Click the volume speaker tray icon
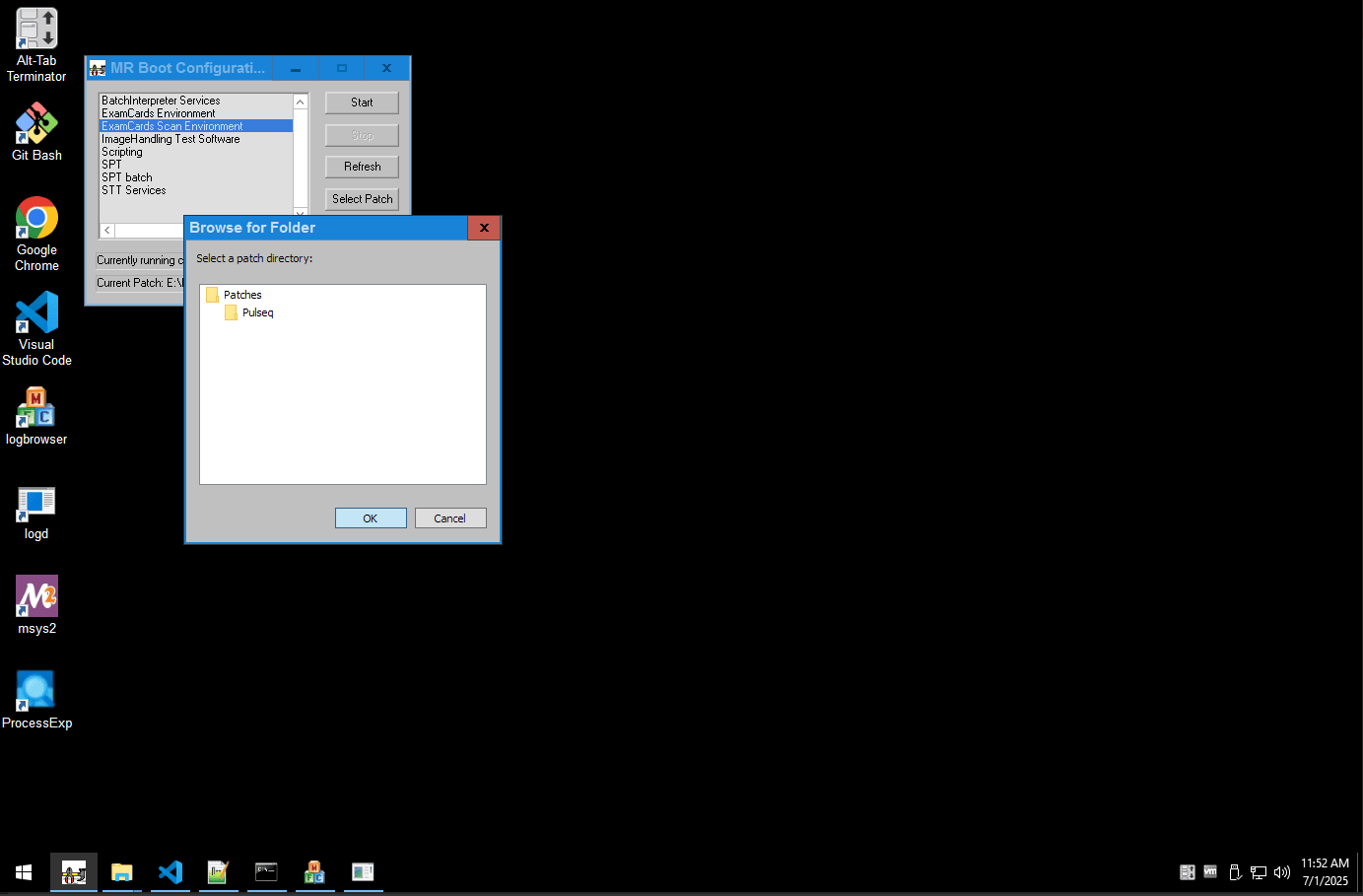Image resolution: width=1363 pixels, height=896 pixels. 1282,872
